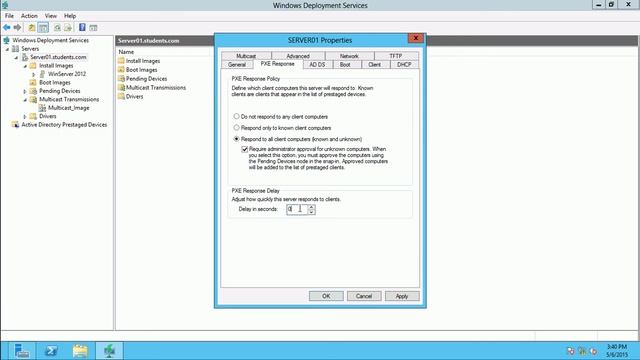Click Windows Deployment Services taskbar icon
Viewport: 640px width, 360px height.
point(109,351)
